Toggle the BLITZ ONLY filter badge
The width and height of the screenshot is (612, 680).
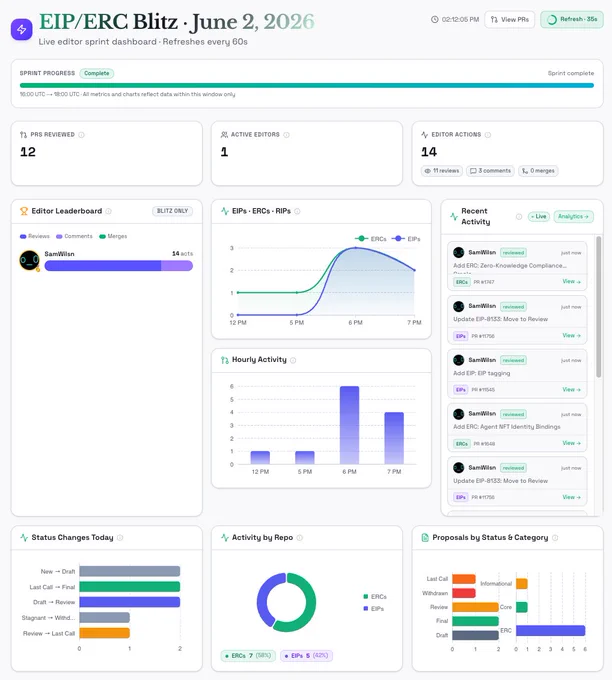click(173, 211)
